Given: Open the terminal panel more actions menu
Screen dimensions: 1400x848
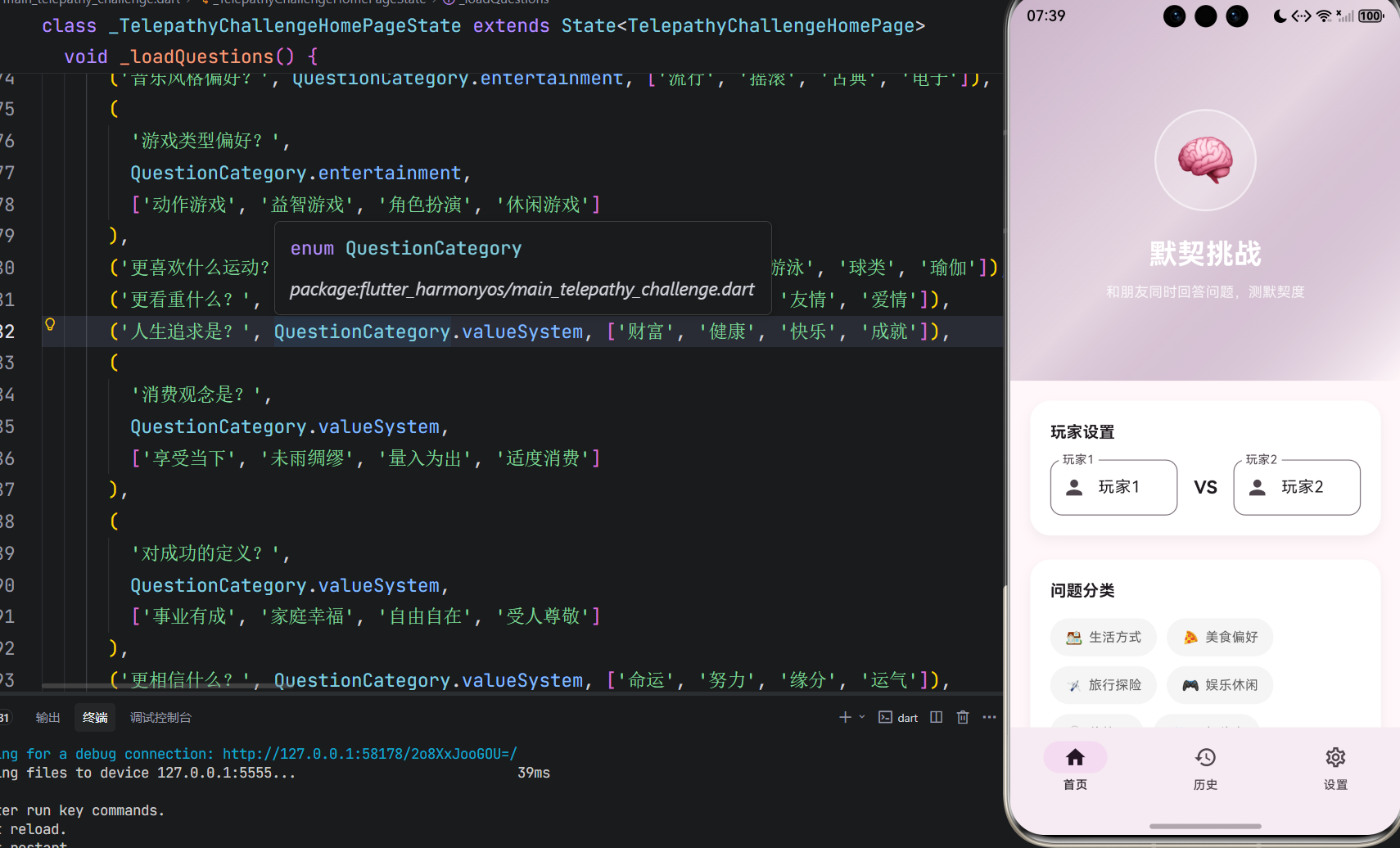Looking at the screenshot, I should (x=989, y=717).
